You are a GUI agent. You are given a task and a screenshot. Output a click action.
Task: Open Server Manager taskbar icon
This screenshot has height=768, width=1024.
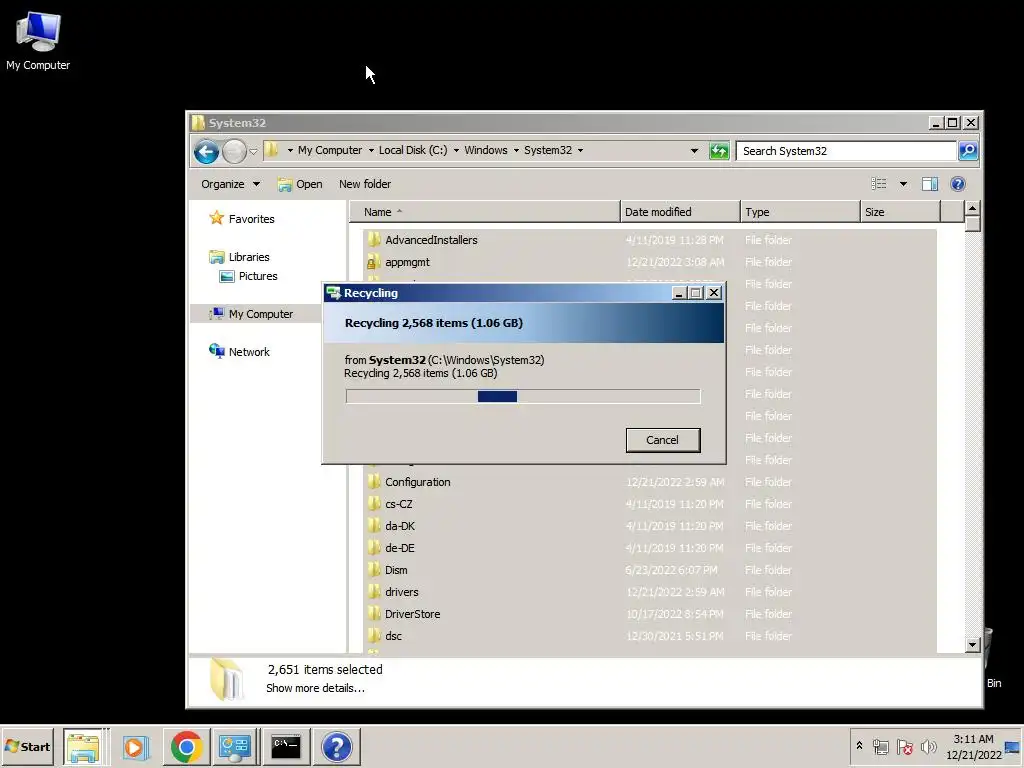tap(235, 746)
